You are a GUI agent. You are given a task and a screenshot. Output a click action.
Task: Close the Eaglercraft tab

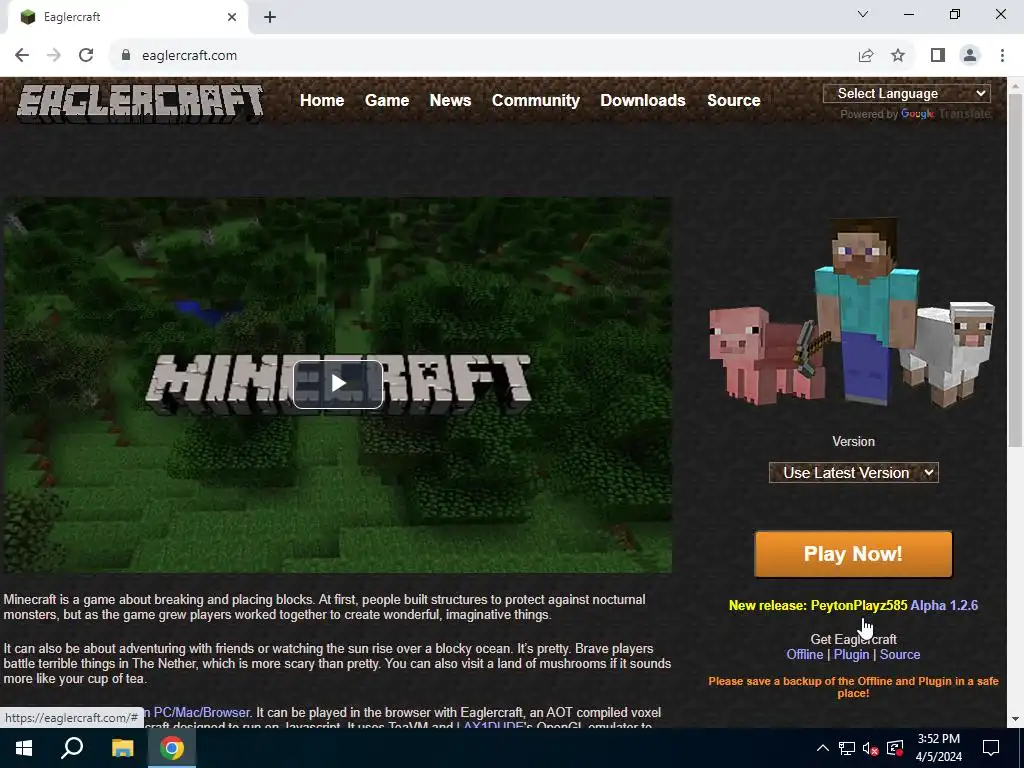click(x=232, y=17)
